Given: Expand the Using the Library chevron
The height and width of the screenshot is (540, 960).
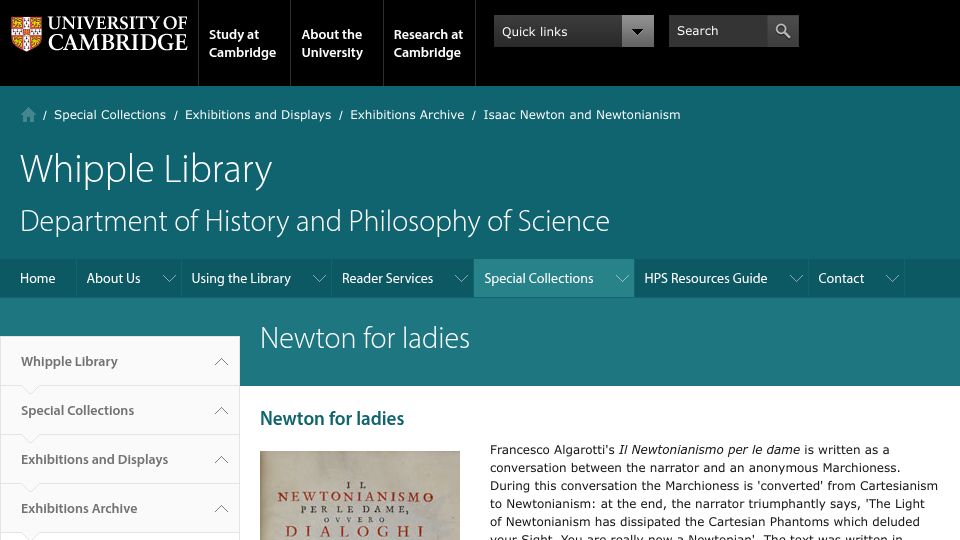Looking at the screenshot, I should (319, 279).
